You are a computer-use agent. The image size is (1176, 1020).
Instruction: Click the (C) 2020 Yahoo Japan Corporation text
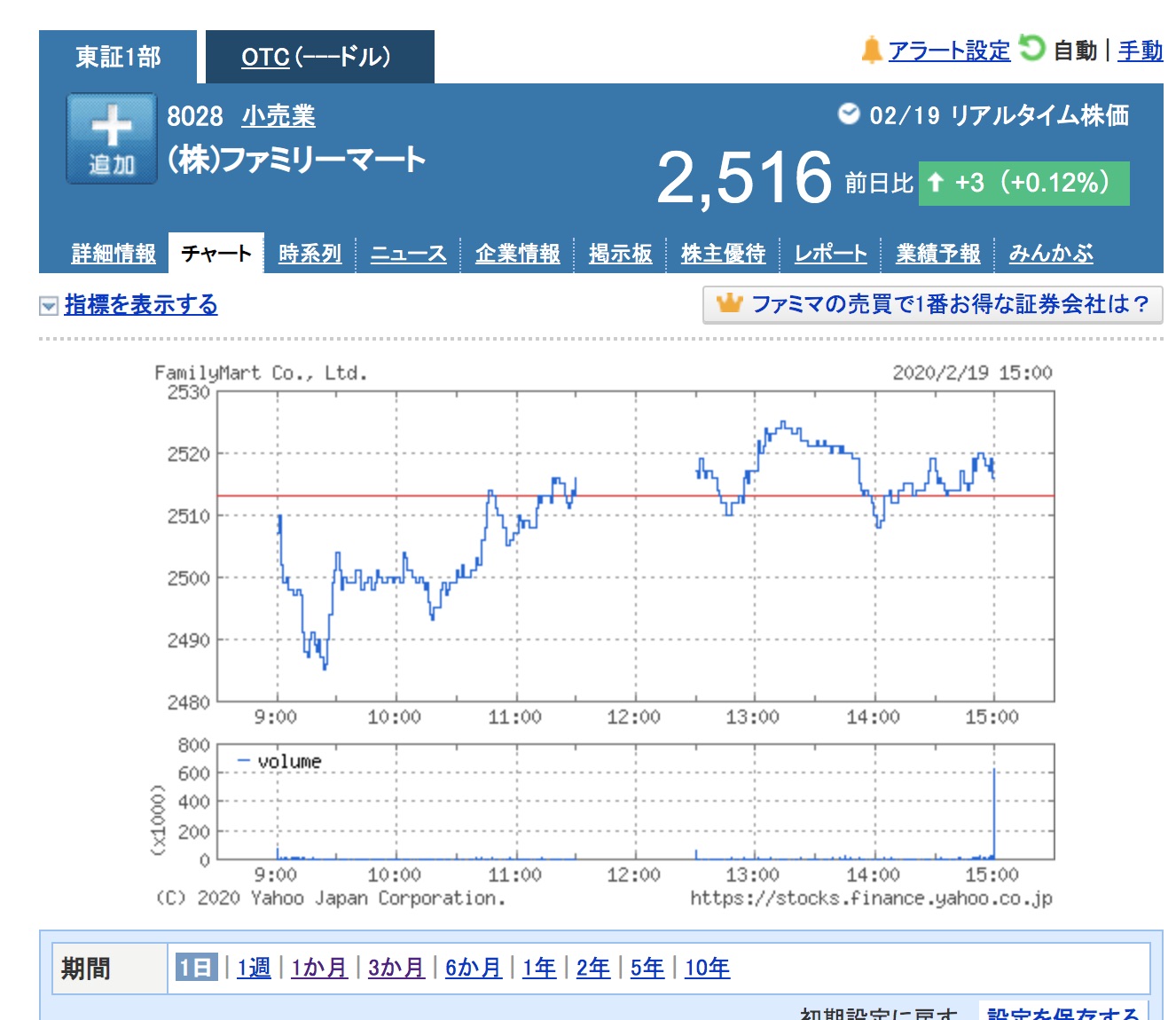[331, 898]
